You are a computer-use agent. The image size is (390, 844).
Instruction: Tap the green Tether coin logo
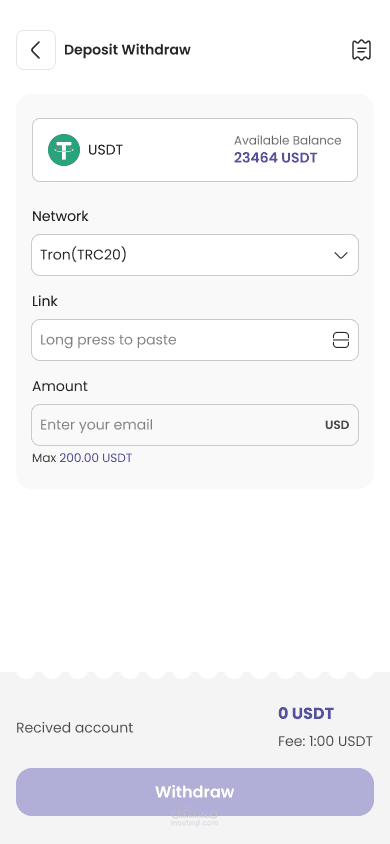pyautogui.click(x=64, y=150)
